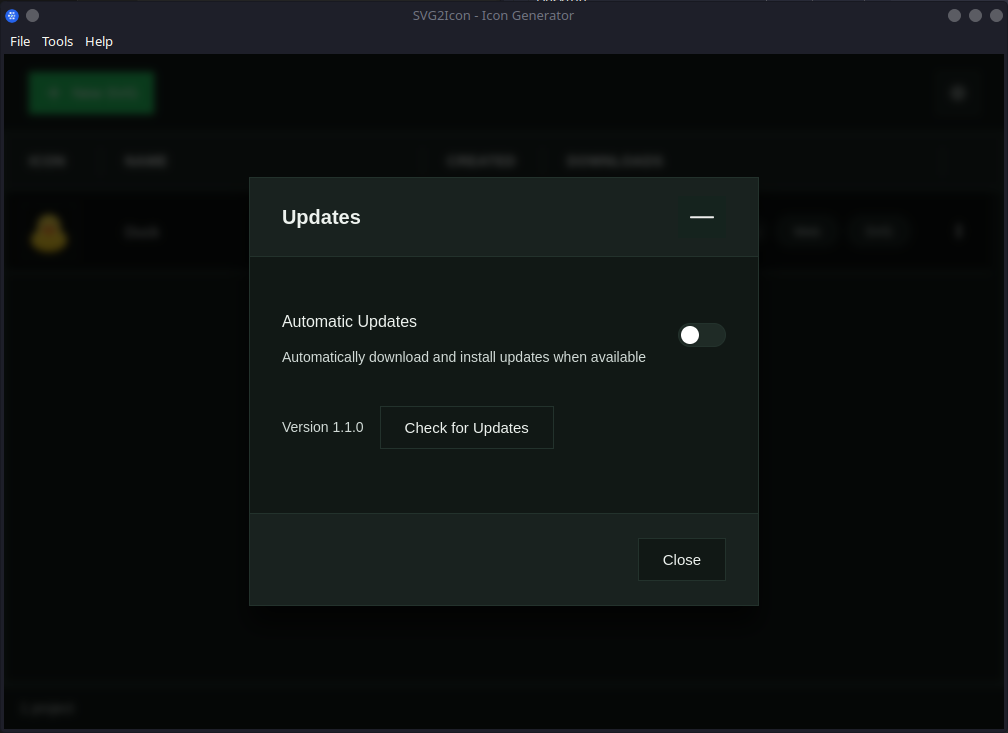1008x733 pixels.
Task: Open the Help menu
Action: click(98, 41)
